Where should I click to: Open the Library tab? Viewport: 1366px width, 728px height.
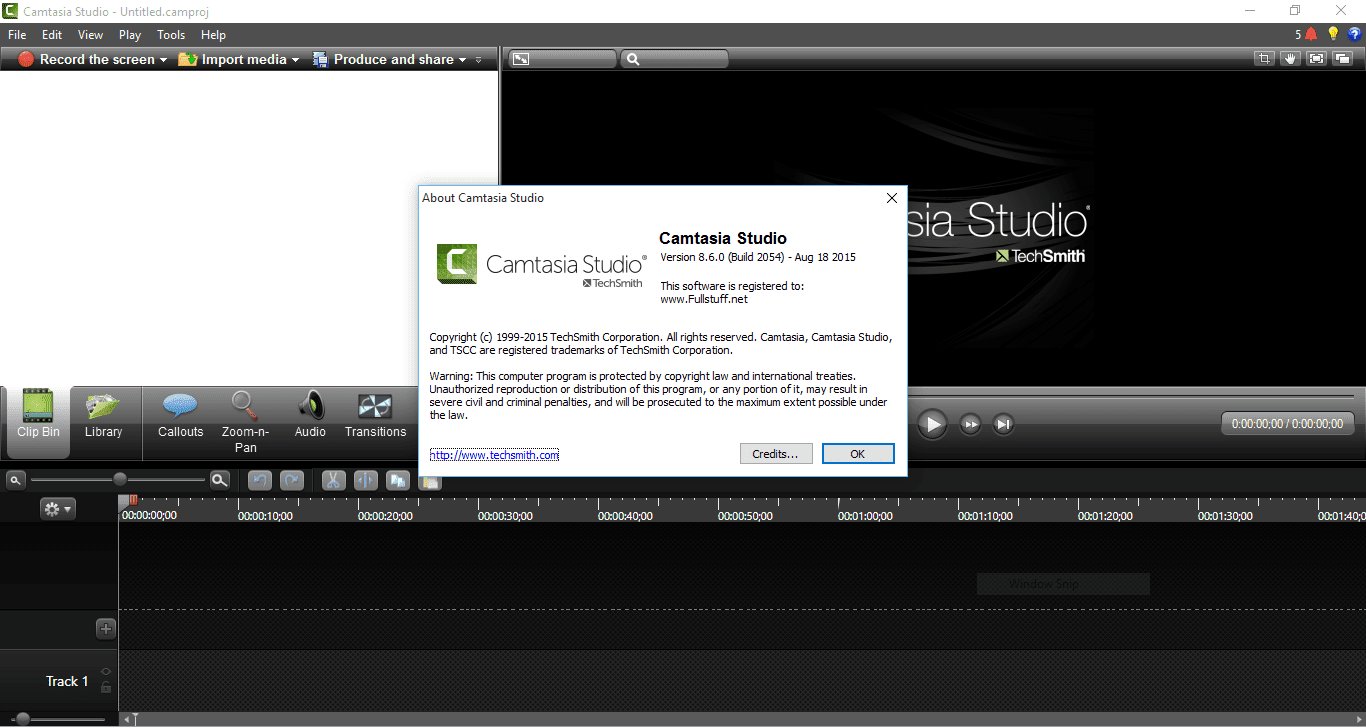coord(103,417)
